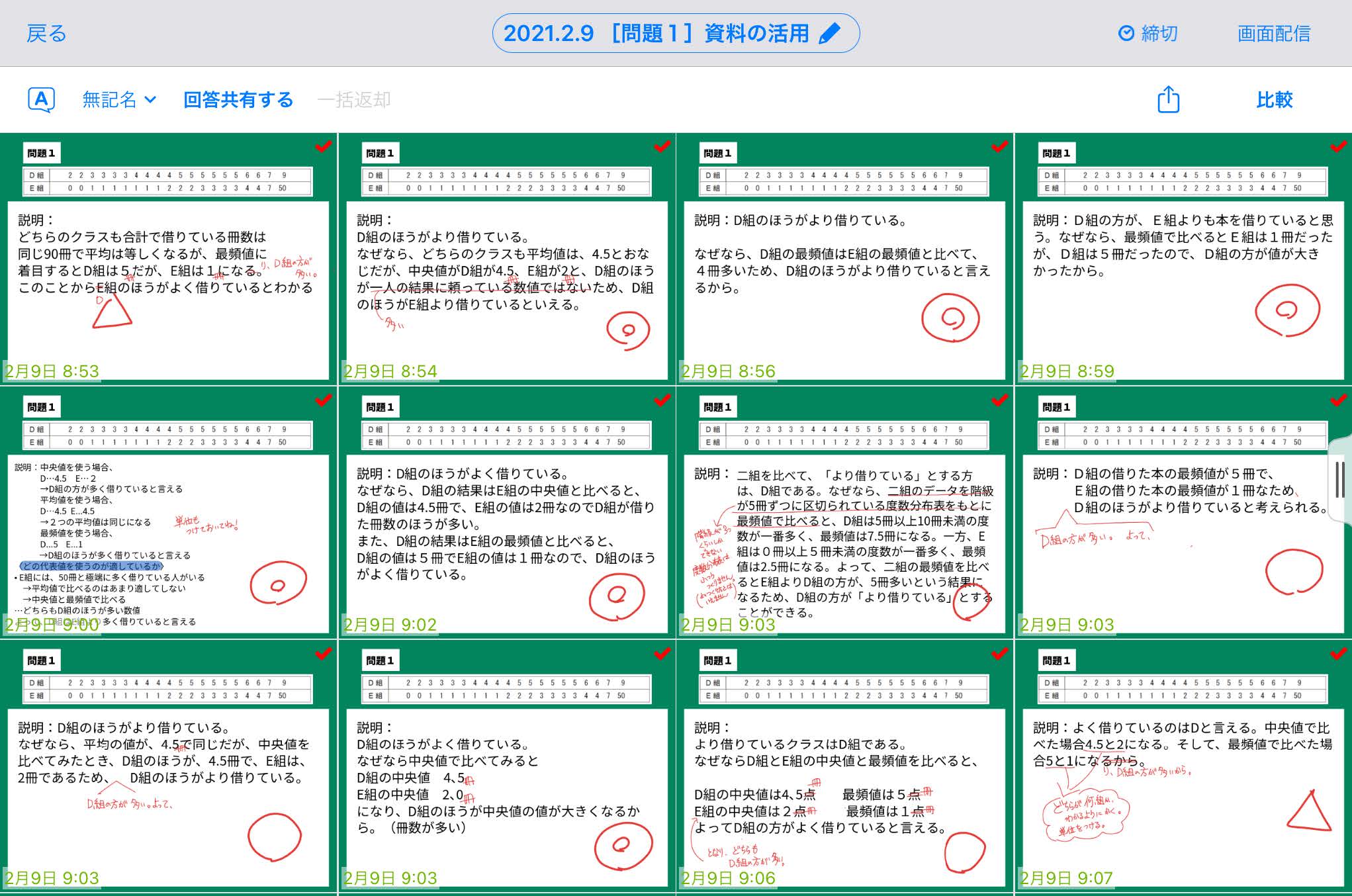Click 回答共有する option

click(x=238, y=100)
